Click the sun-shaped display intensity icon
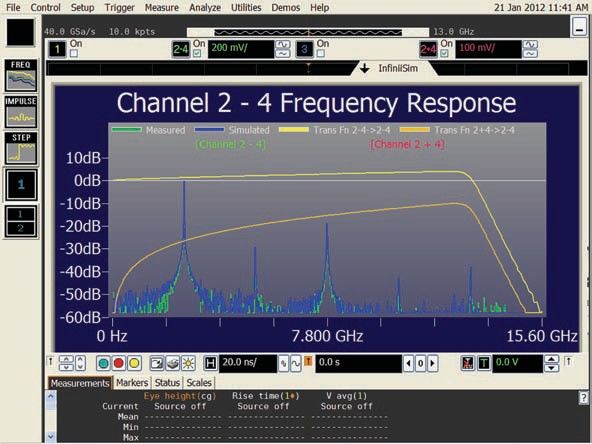592x444 pixels. [x=188, y=363]
